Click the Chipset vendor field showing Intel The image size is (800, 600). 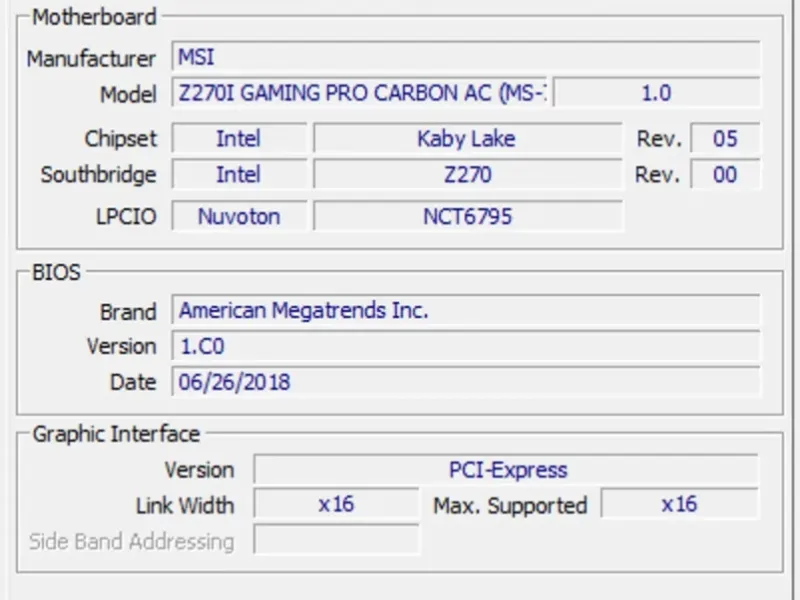238,138
